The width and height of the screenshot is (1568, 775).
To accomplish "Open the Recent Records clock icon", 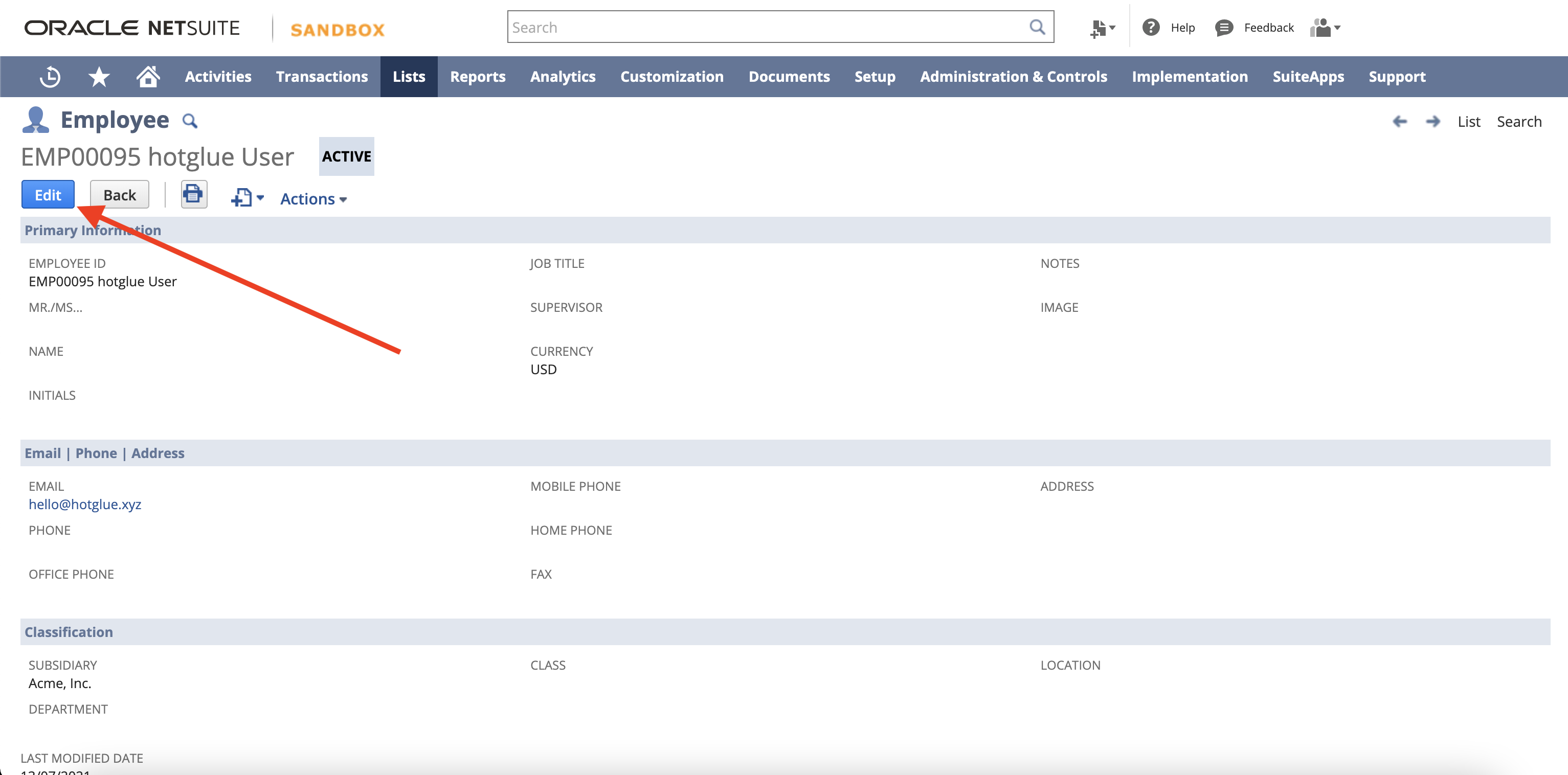I will coord(50,77).
